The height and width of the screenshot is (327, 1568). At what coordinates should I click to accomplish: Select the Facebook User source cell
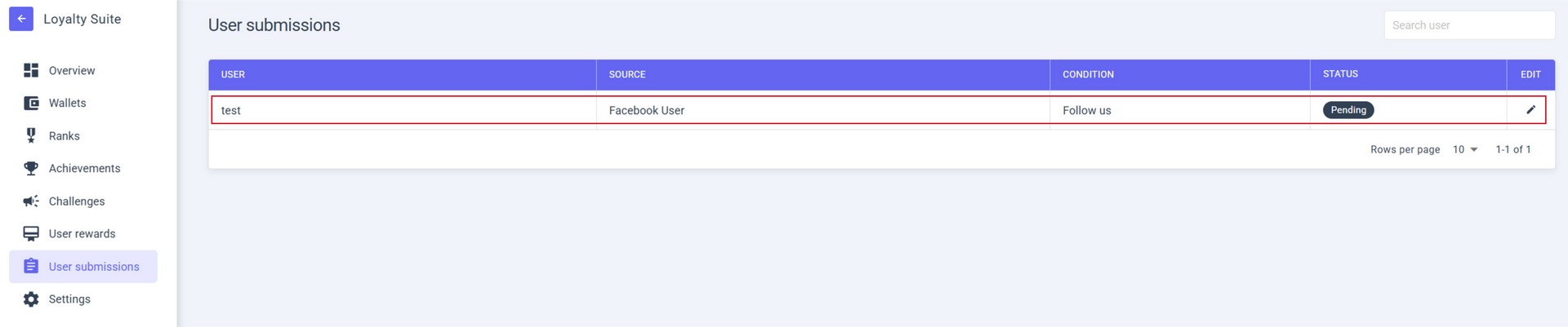pos(646,110)
